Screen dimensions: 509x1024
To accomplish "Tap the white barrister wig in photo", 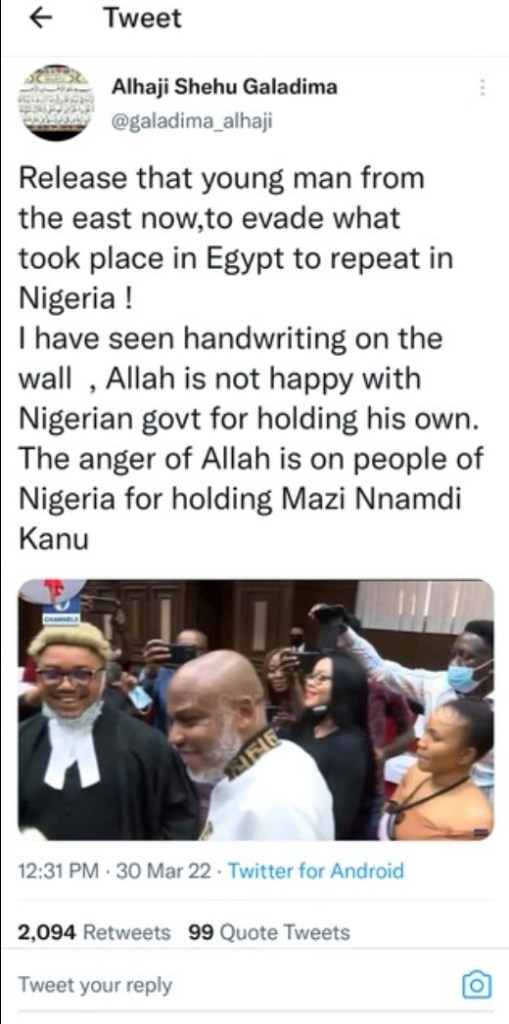I will tap(68, 642).
